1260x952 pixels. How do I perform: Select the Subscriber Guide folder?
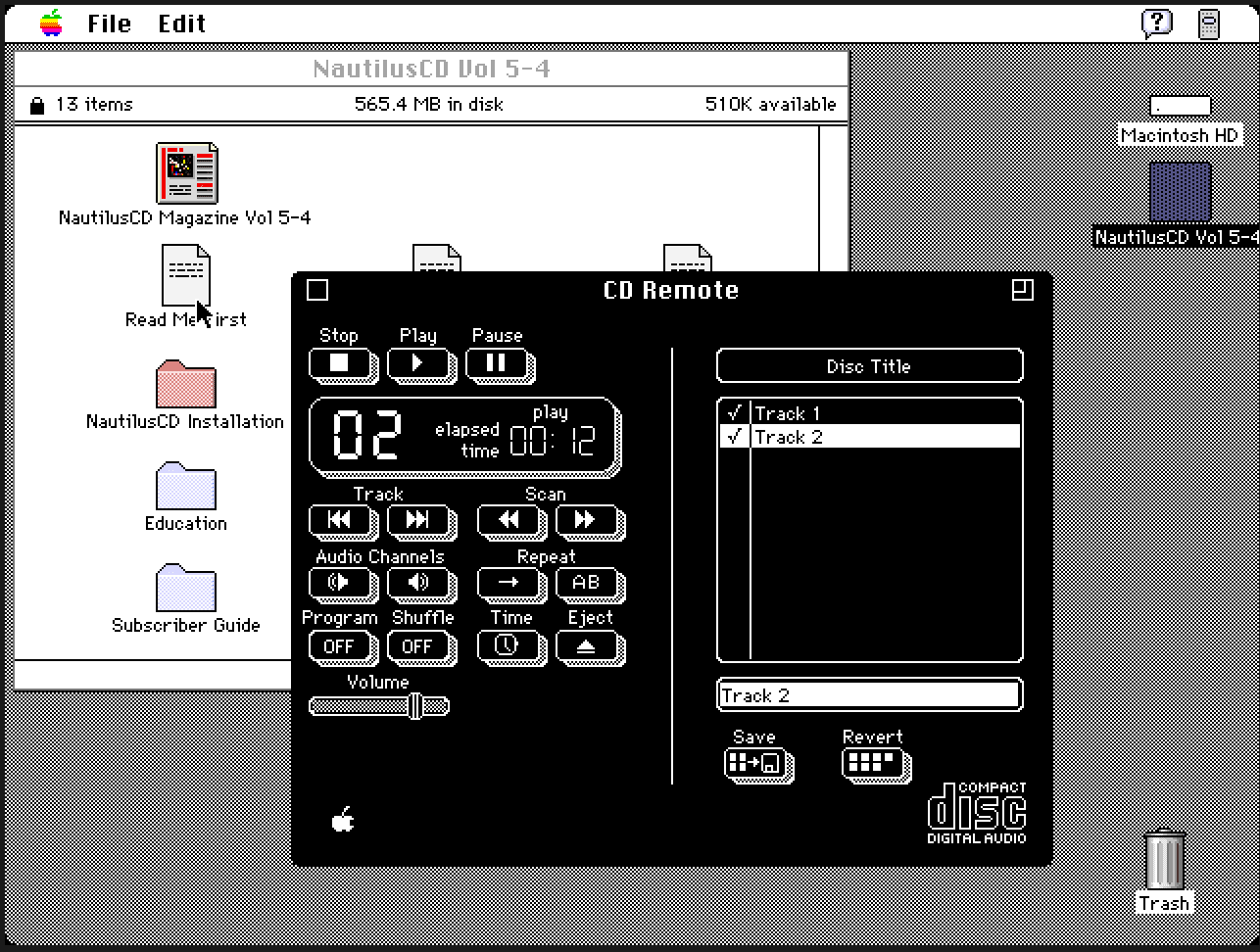coord(185,589)
